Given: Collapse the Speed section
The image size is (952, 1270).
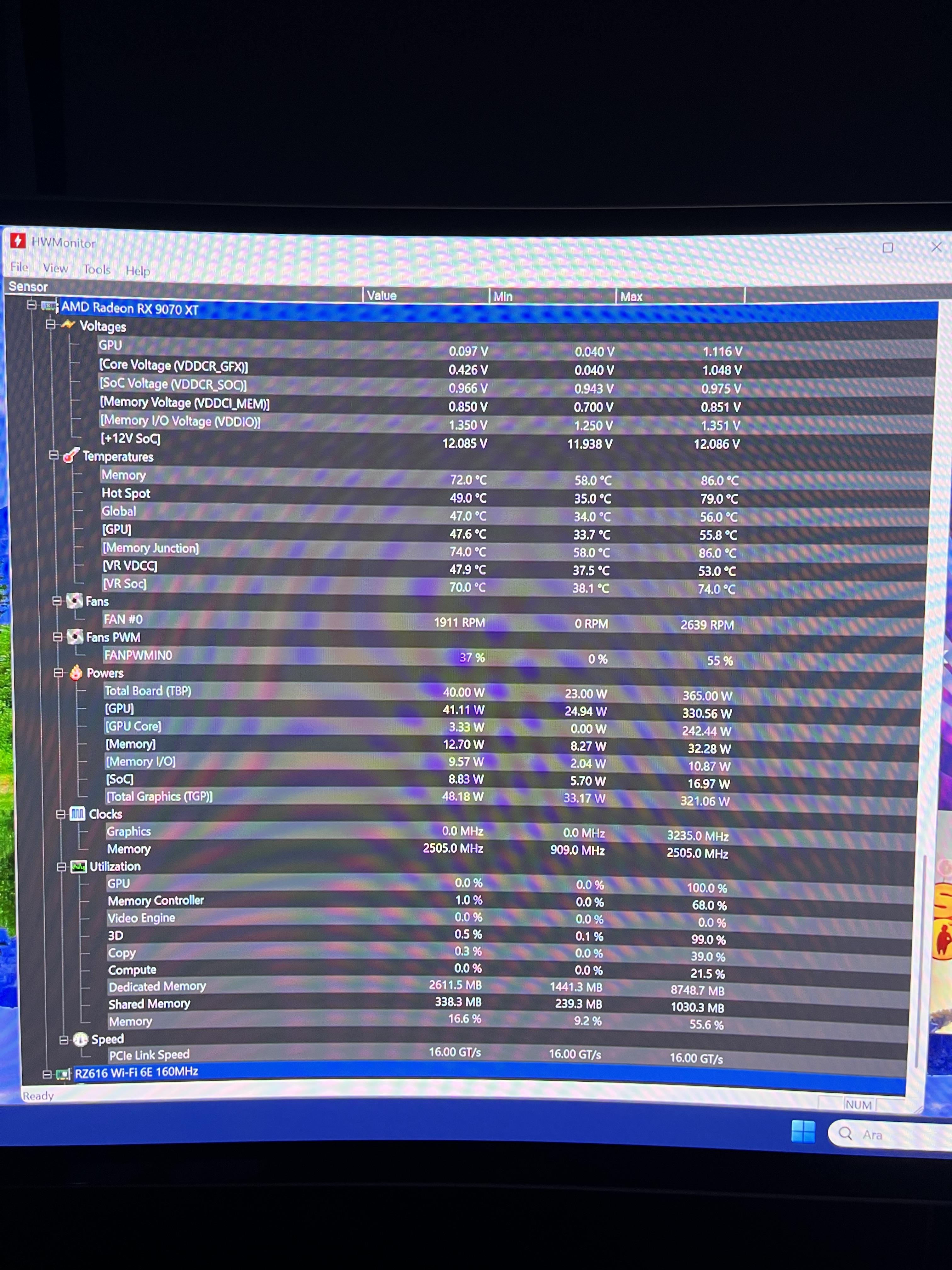Looking at the screenshot, I should [64, 1040].
